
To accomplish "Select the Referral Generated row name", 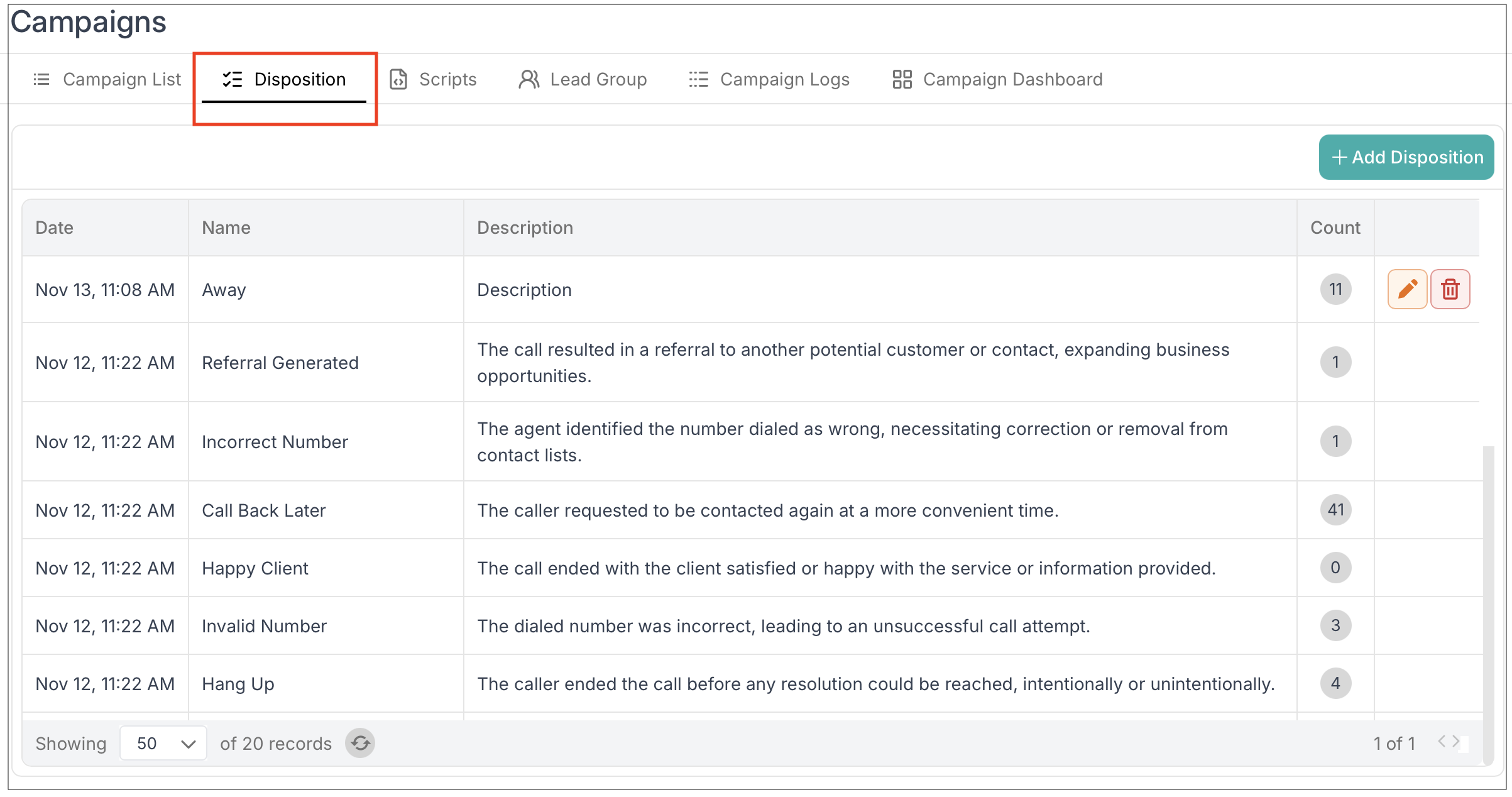I will click(280, 363).
